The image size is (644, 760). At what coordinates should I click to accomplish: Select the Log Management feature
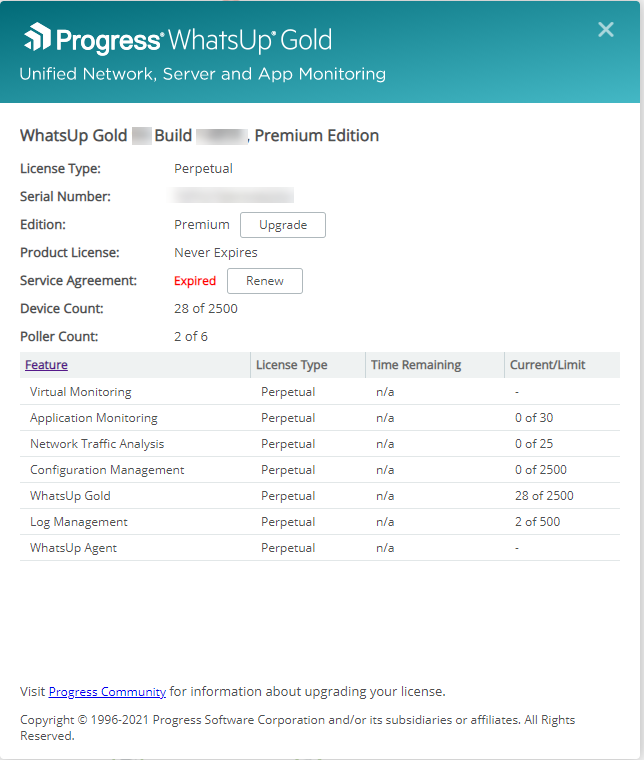[320, 522]
